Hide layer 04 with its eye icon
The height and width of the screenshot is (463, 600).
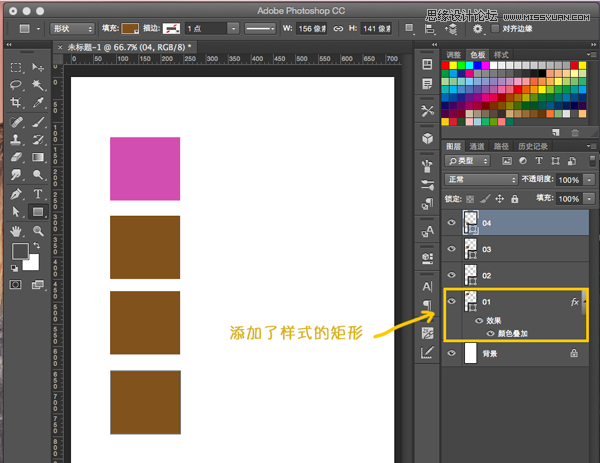(x=452, y=223)
